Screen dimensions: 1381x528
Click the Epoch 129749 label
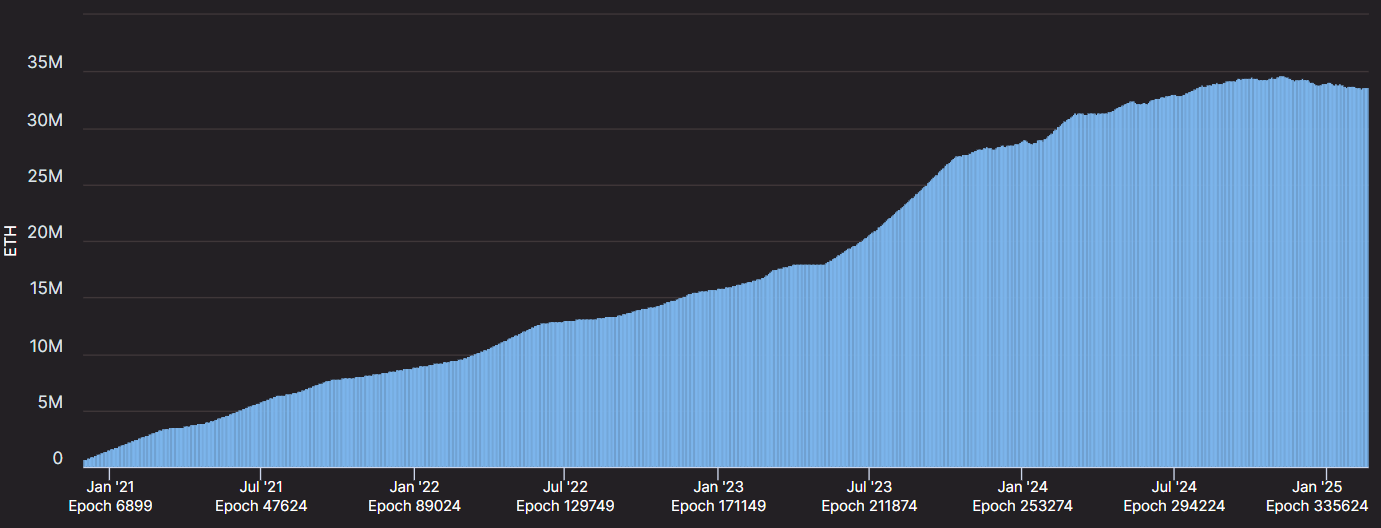tap(565, 506)
